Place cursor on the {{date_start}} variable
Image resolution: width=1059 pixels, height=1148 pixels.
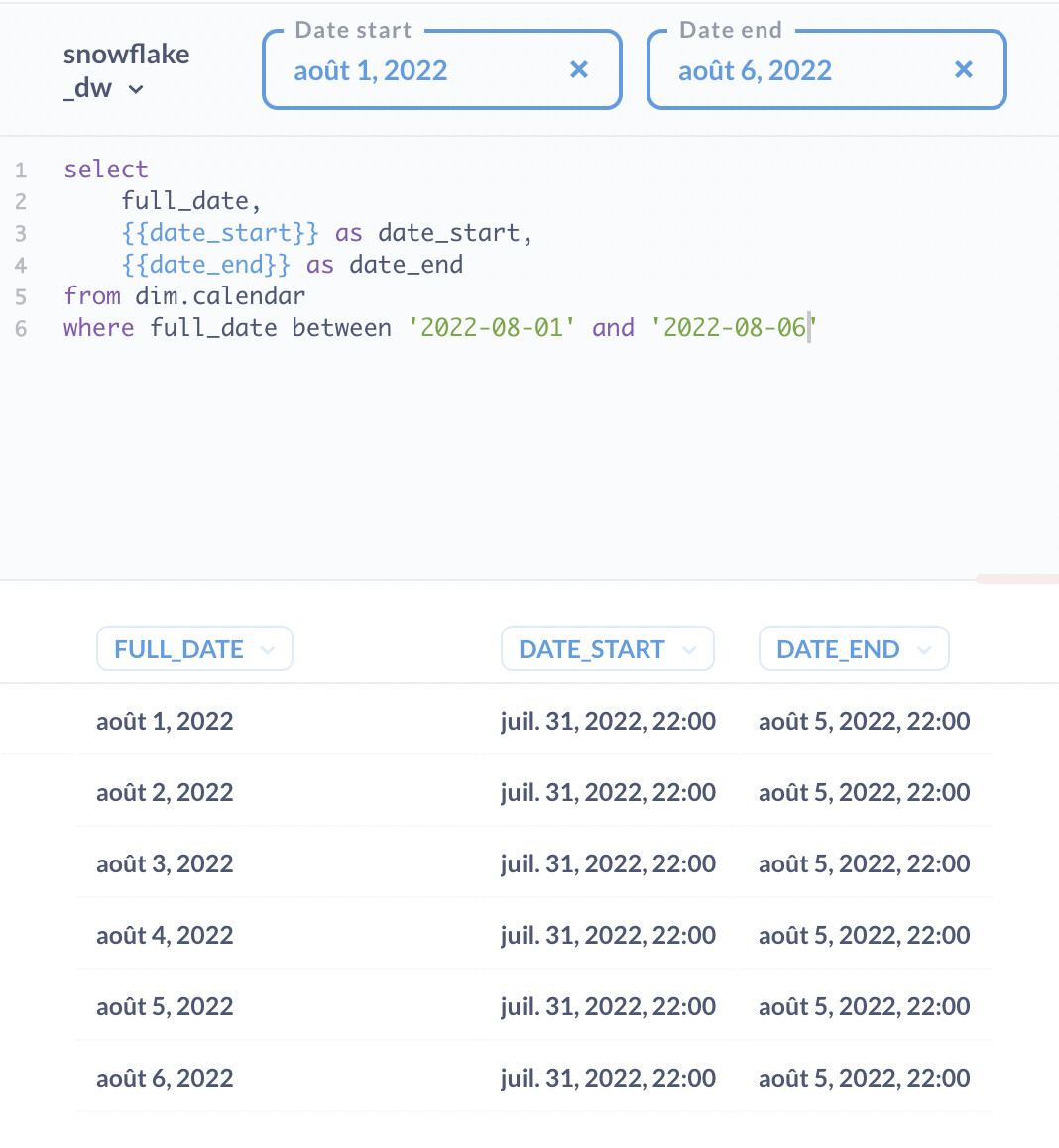tap(220, 232)
